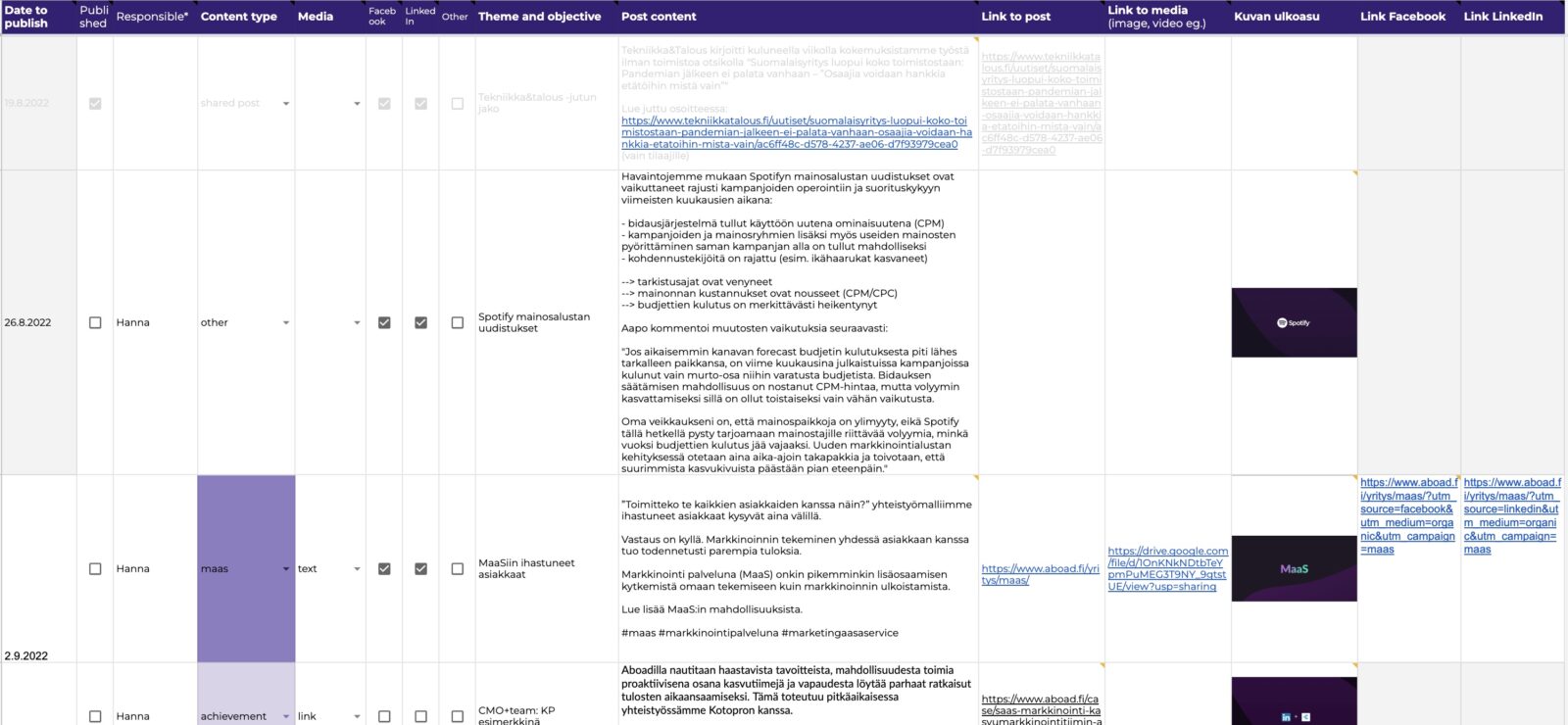
Task: Open the Facebook UTM link for maas
Action: [1407, 516]
